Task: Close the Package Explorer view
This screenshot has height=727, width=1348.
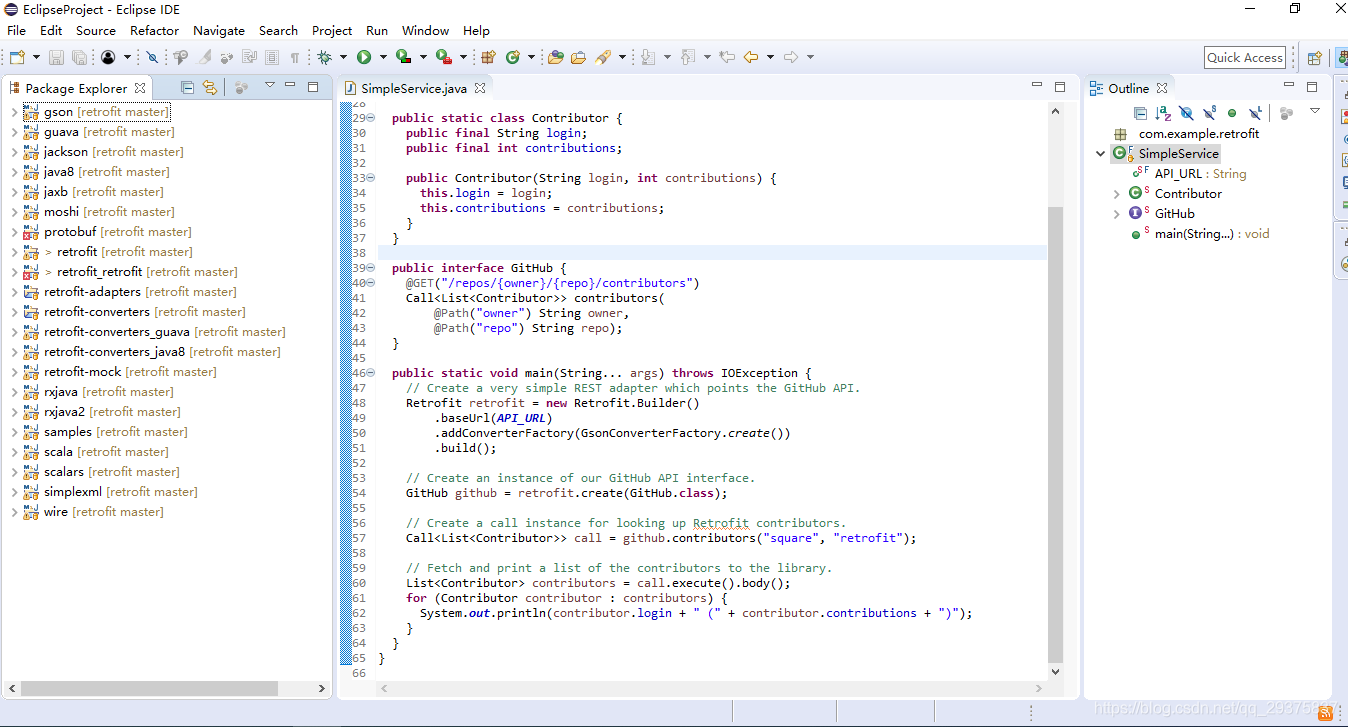Action: (140, 88)
